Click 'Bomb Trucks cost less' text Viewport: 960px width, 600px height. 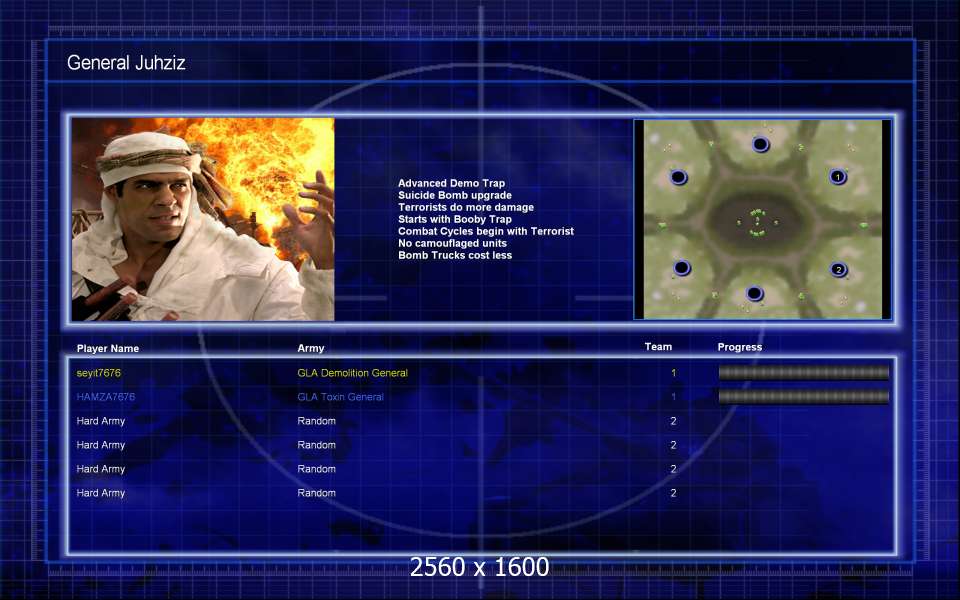tap(455, 255)
